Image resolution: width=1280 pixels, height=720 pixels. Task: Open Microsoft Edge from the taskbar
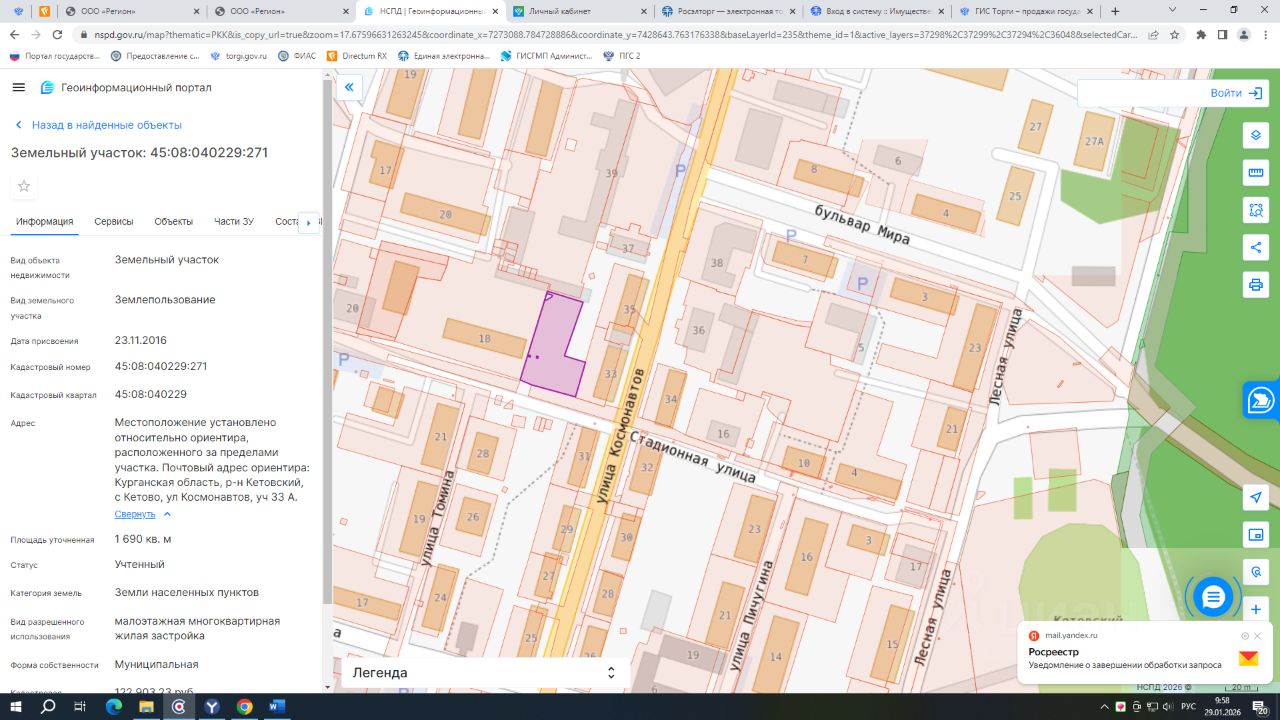(113, 707)
